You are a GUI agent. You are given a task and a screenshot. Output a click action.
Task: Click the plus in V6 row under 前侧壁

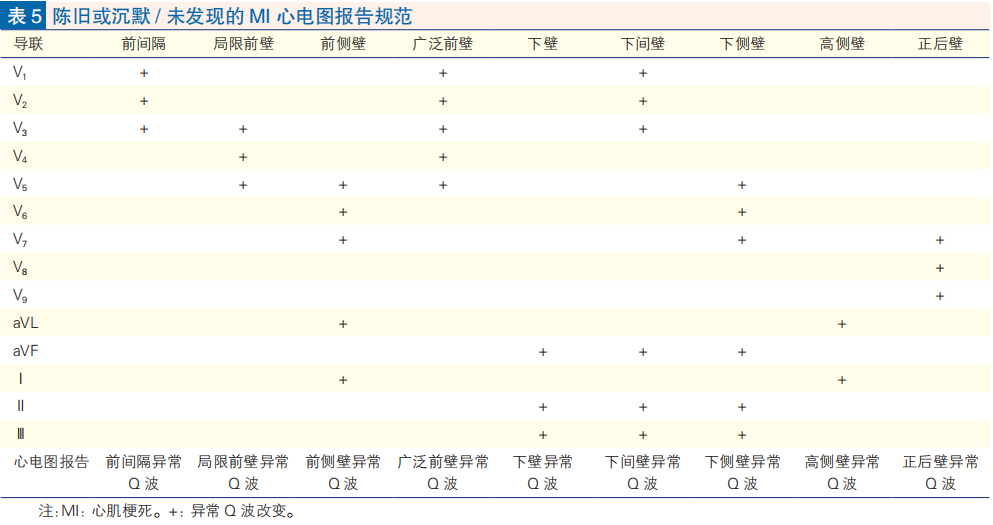[x=342, y=212]
